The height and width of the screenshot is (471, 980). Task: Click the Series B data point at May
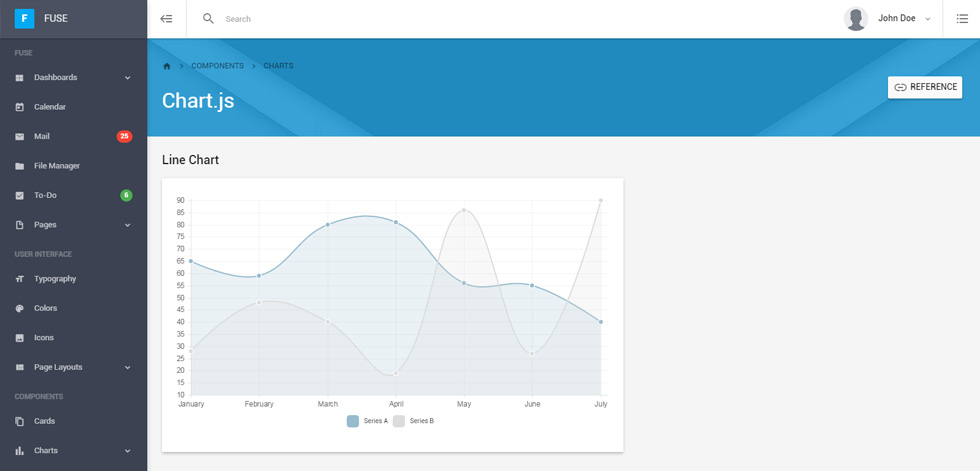[464, 210]
